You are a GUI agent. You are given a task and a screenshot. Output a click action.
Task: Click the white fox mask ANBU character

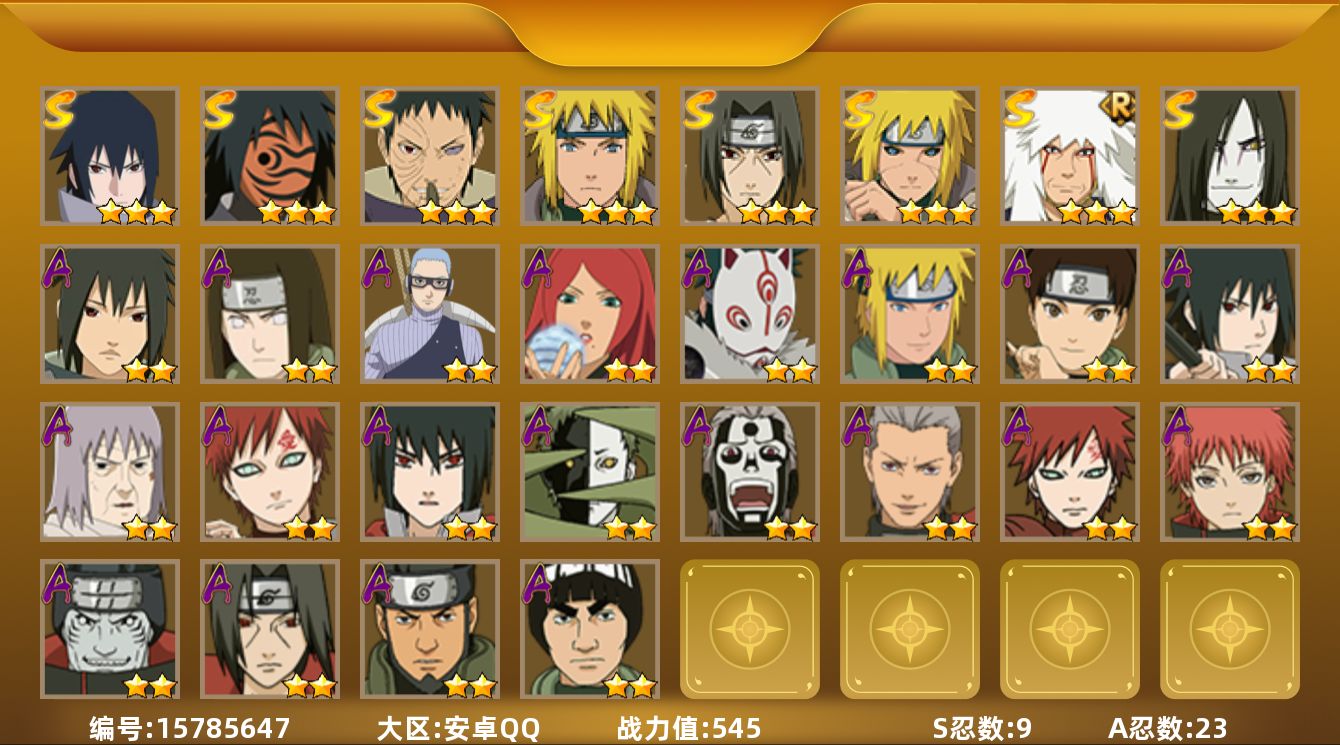click(x=750, y=314)
